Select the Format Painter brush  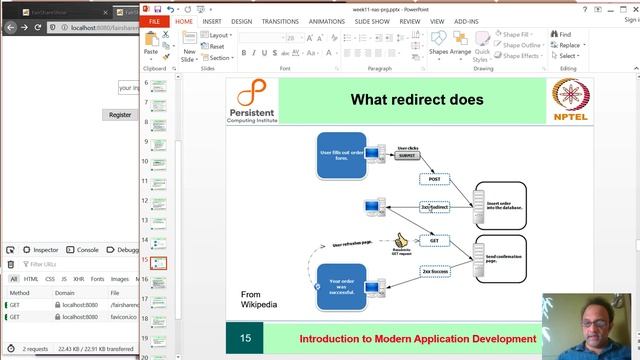pos(166,57)
